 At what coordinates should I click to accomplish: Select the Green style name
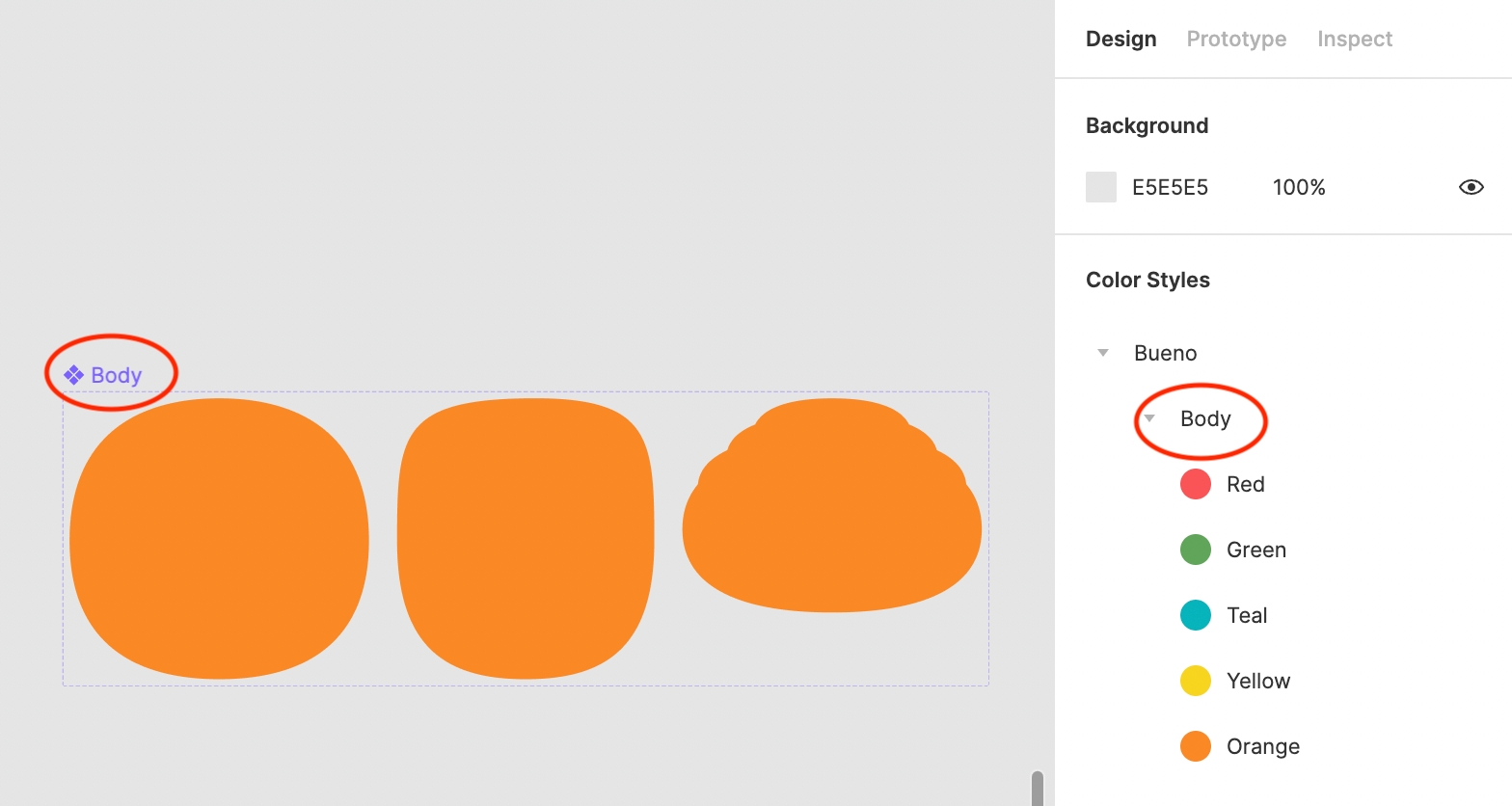pyautogui.click(x=1256, y=550)
